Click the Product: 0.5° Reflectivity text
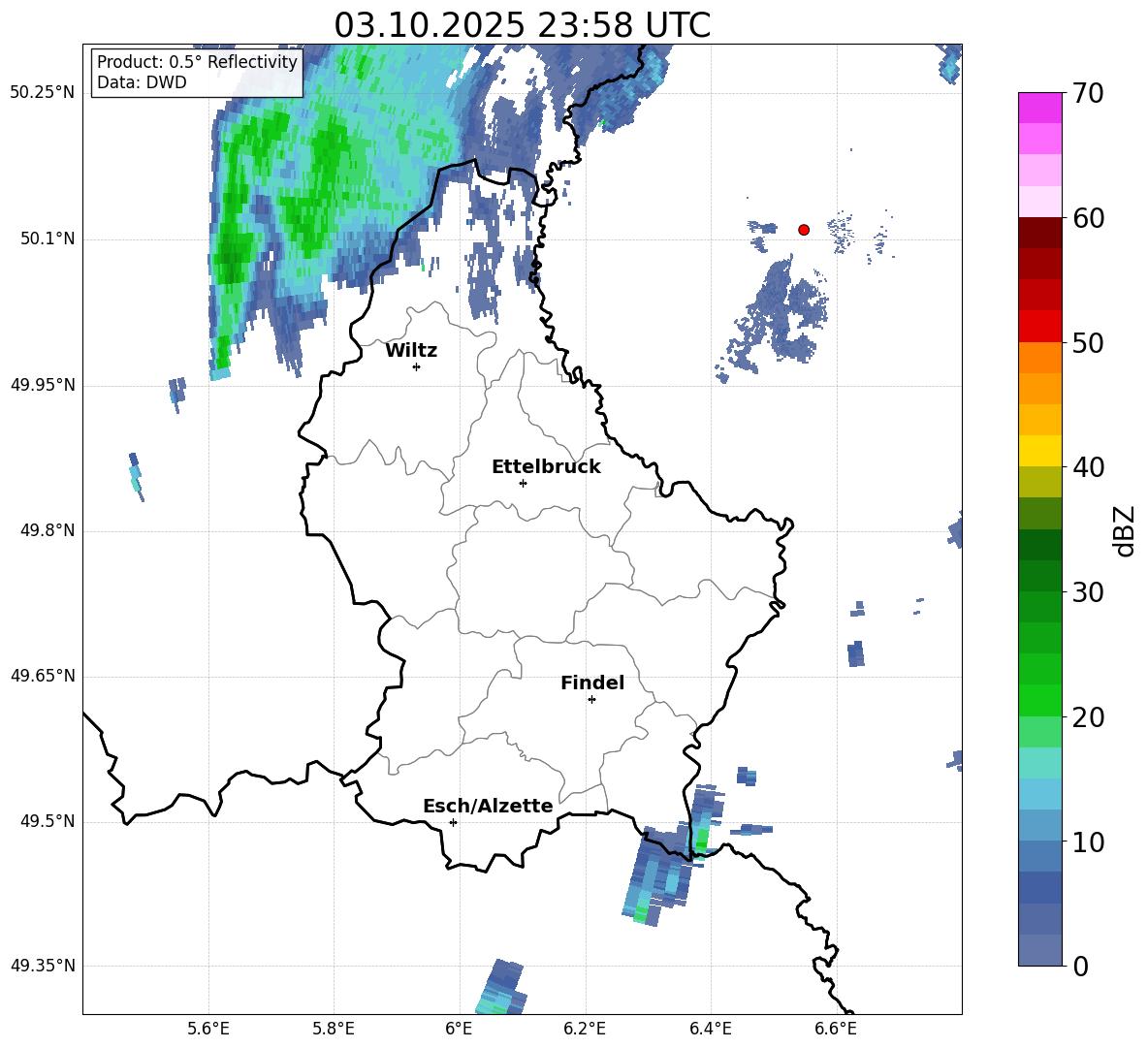 click(197, 62)
